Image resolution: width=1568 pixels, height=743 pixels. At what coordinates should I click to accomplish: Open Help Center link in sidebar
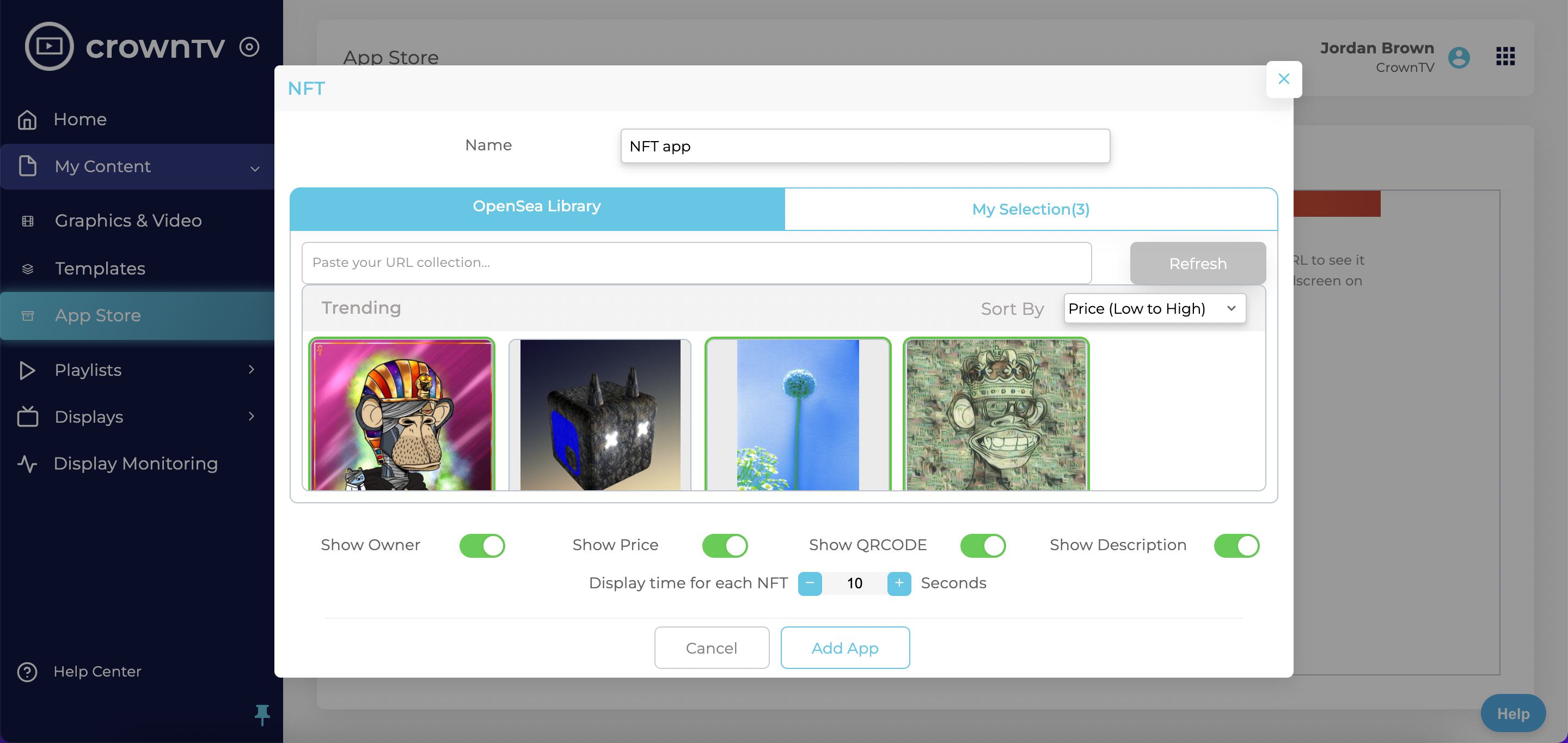97,672
